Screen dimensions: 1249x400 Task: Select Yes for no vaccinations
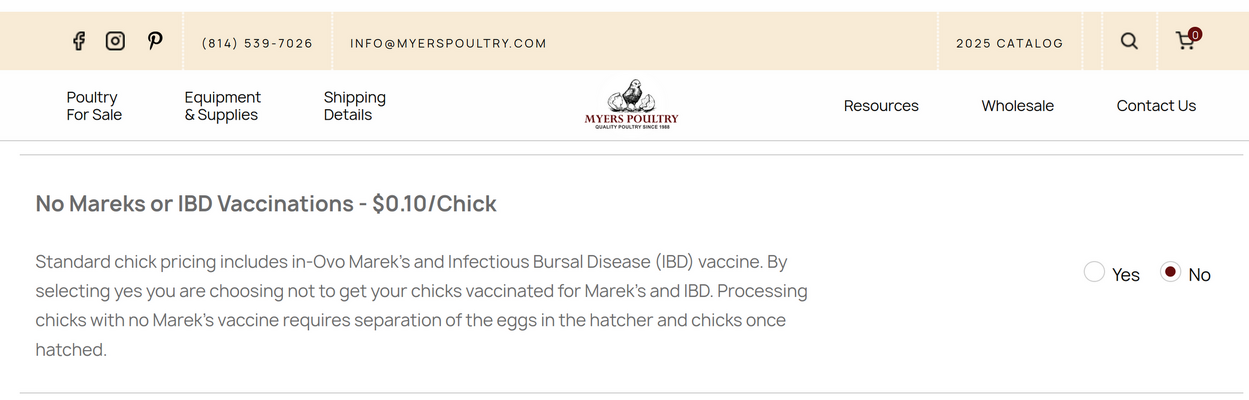pyautogui.click(x=1095, y=272)
